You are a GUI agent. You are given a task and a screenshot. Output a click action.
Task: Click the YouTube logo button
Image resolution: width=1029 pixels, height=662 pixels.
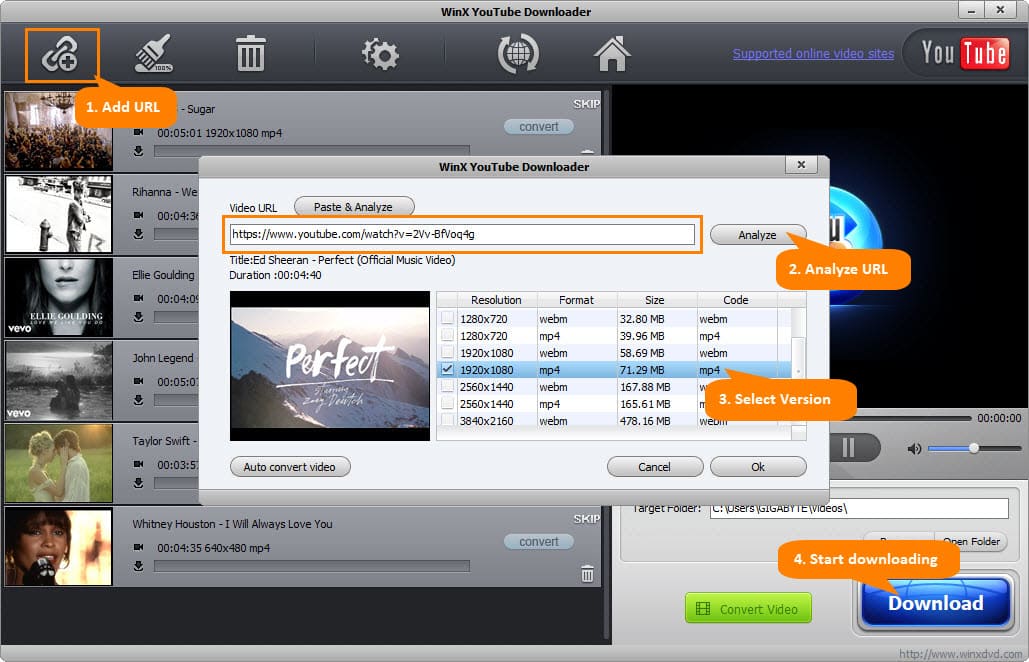pyautogui.click(x=964, y=53)
